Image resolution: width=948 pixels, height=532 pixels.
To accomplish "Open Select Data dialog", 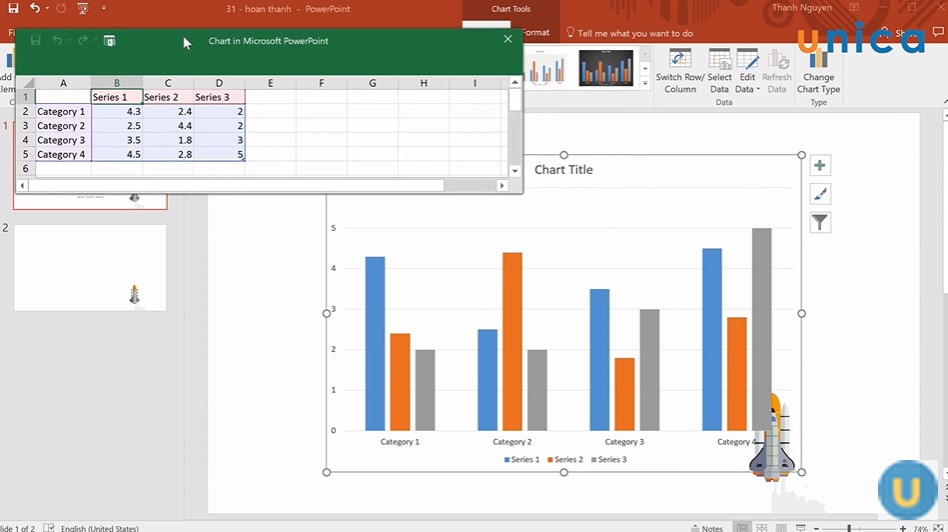I will tap(720, 70).
